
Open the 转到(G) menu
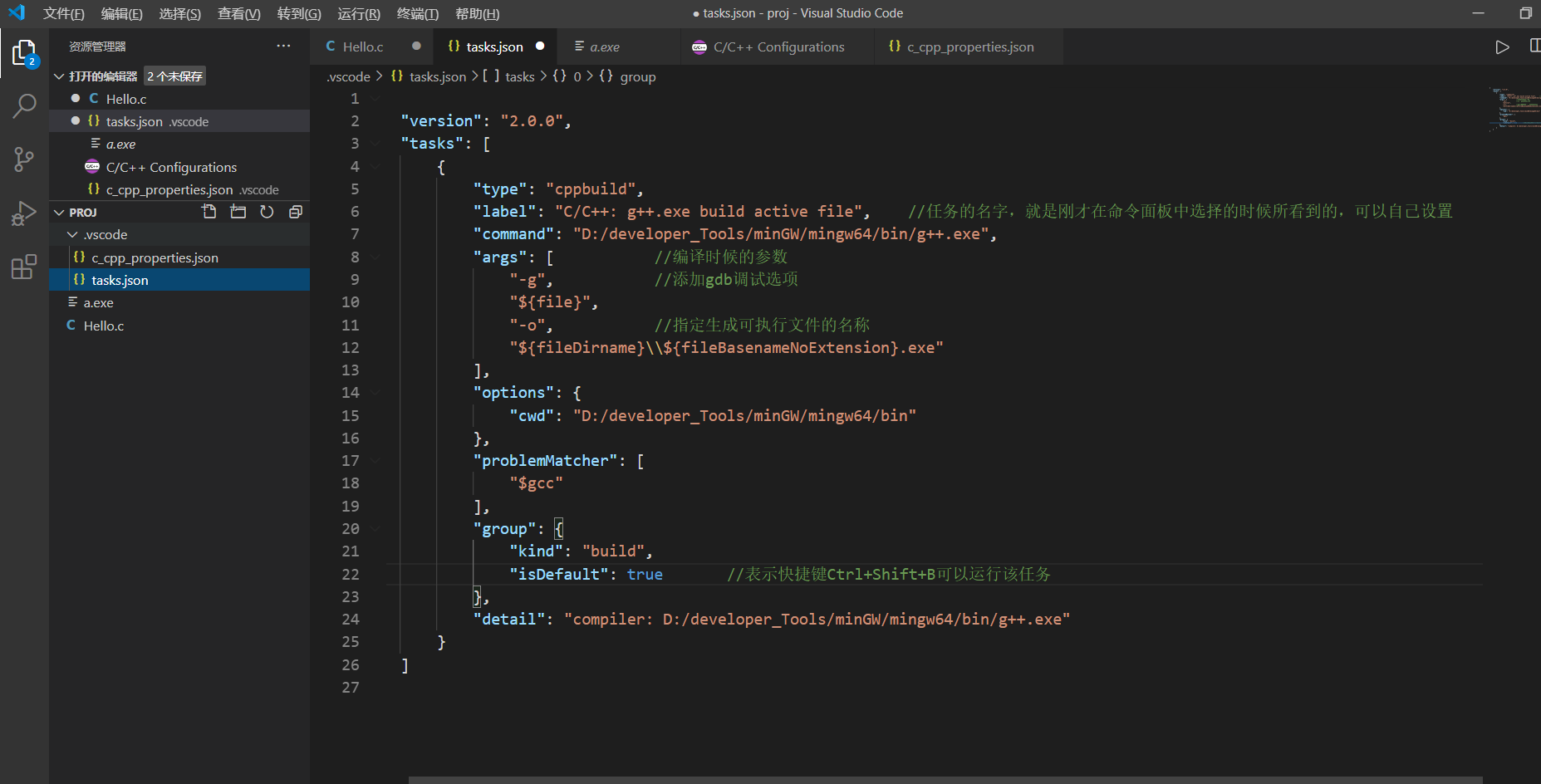(299, 13)
